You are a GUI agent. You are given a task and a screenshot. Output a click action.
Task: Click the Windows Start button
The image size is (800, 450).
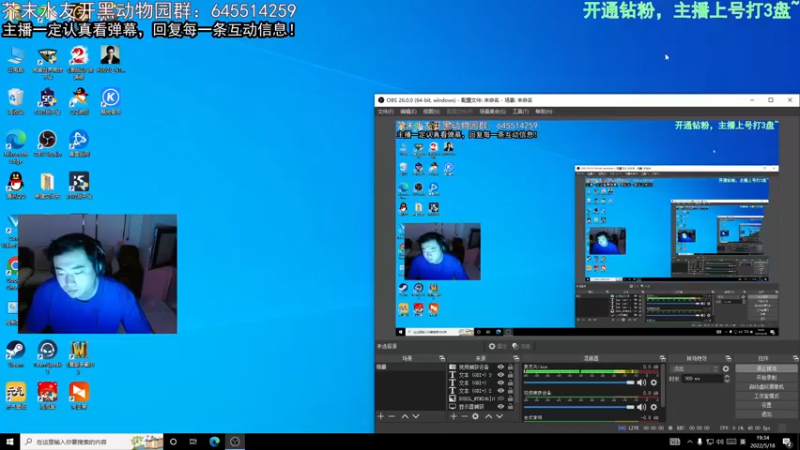[x=10, y=441]
